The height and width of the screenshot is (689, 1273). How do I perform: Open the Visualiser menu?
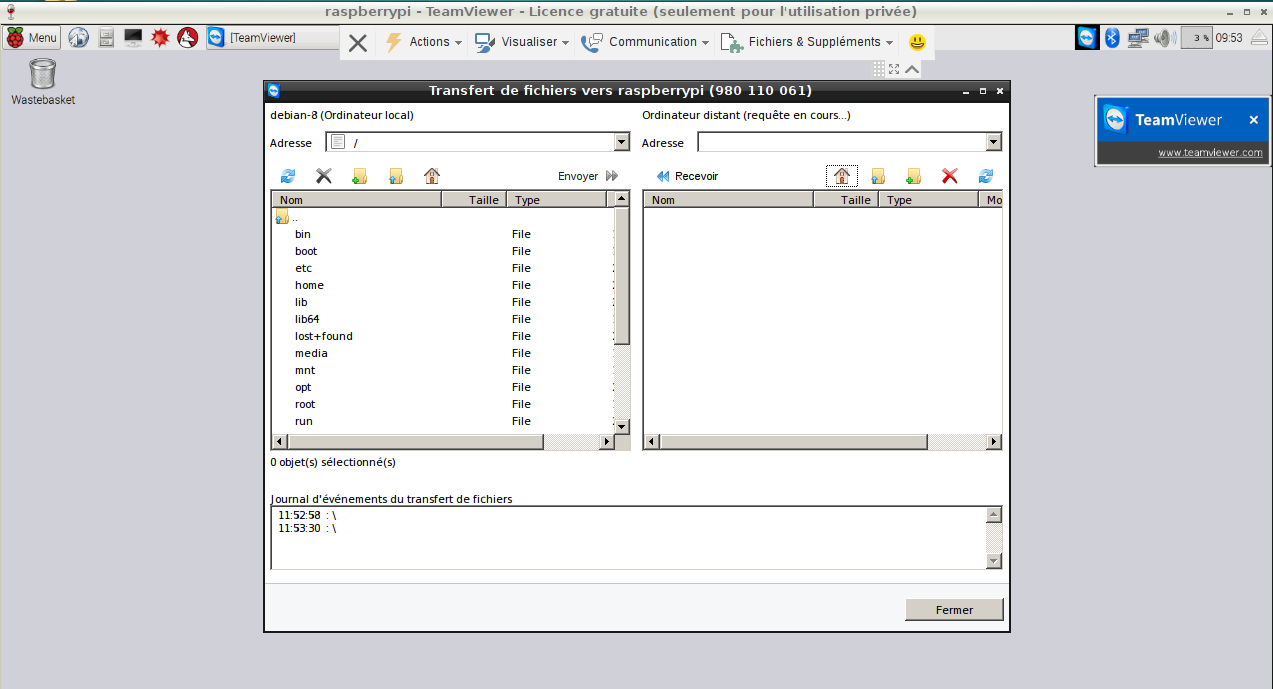pos(522,42)
